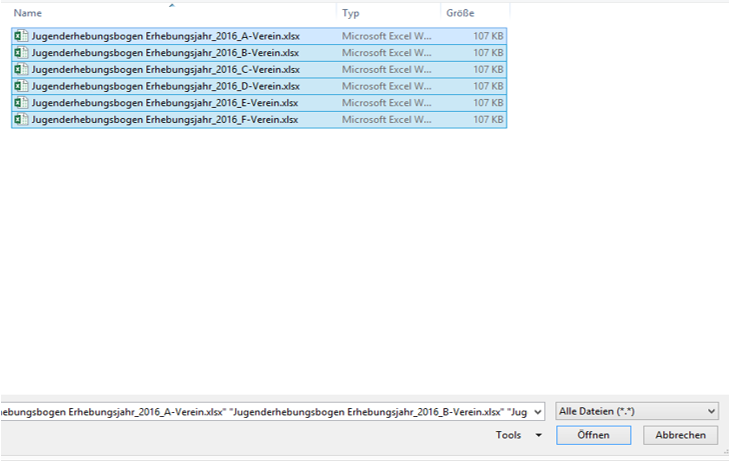Click the type cell of the D-Verein file
Viewport: 730px width, 461px height.
(x=388, y=86)
